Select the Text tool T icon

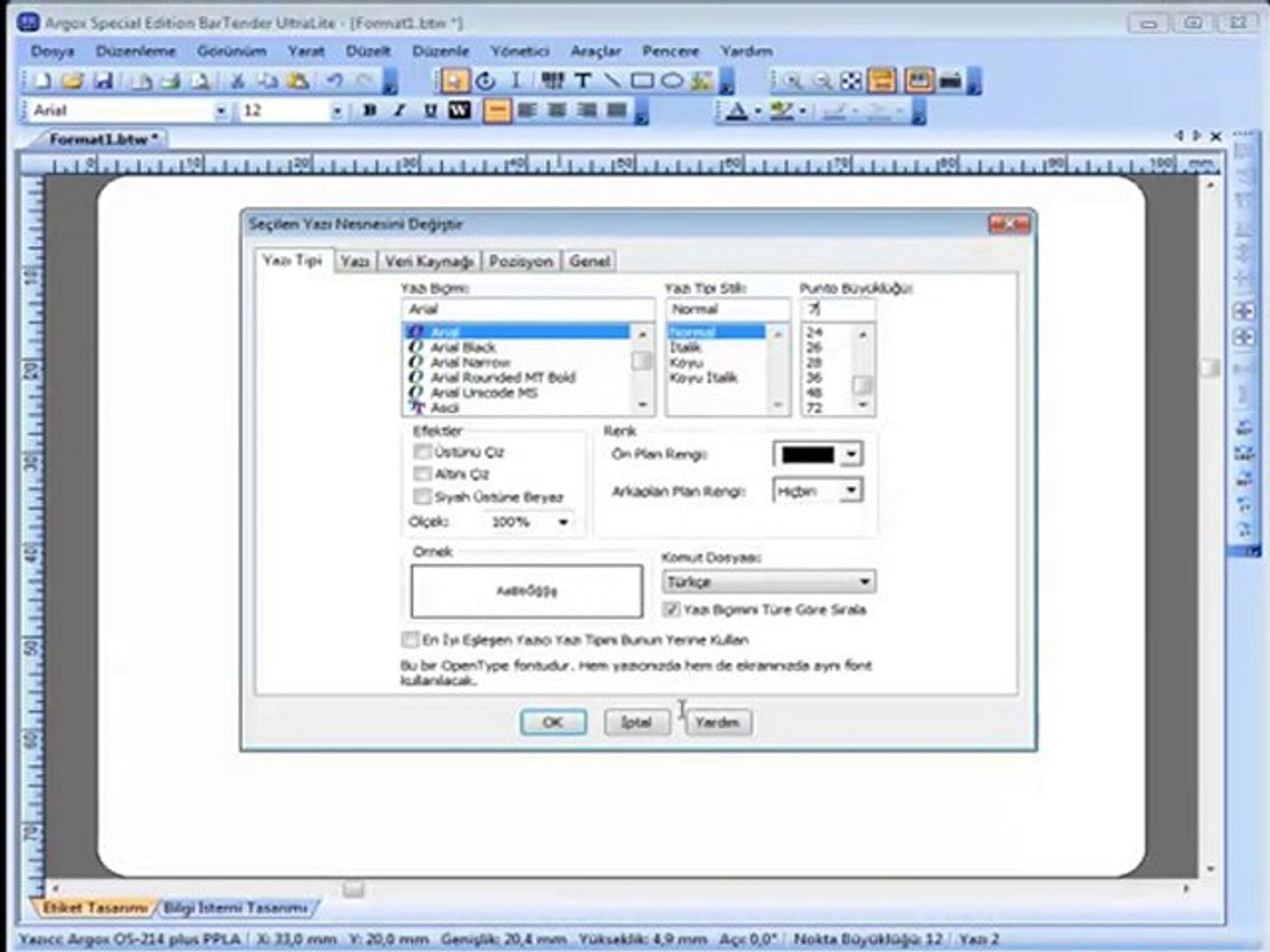582,82
